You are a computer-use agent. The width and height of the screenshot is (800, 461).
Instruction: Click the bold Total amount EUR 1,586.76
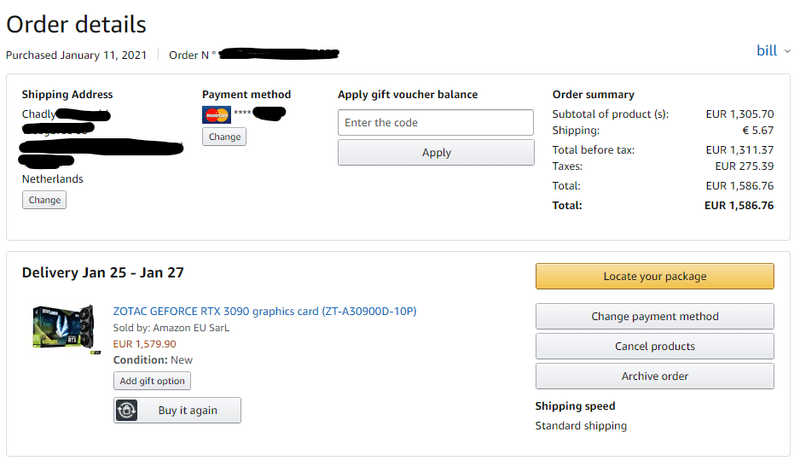(739, 206)
